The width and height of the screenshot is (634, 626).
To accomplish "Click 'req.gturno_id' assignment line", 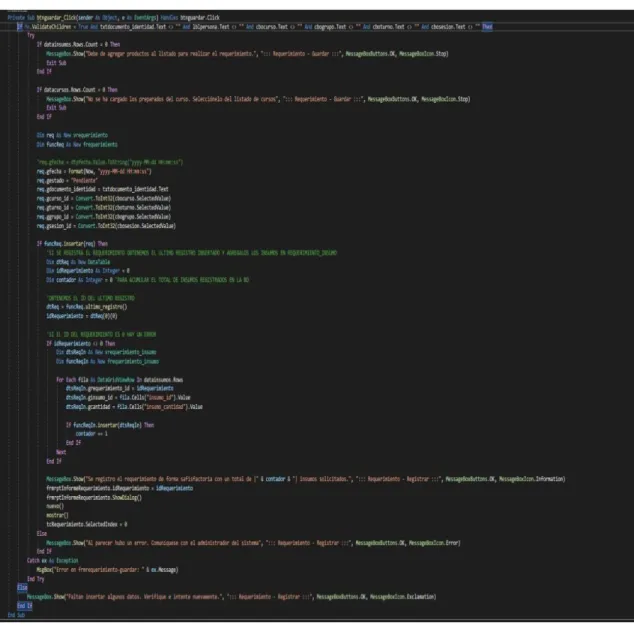I will click(104, 207).
